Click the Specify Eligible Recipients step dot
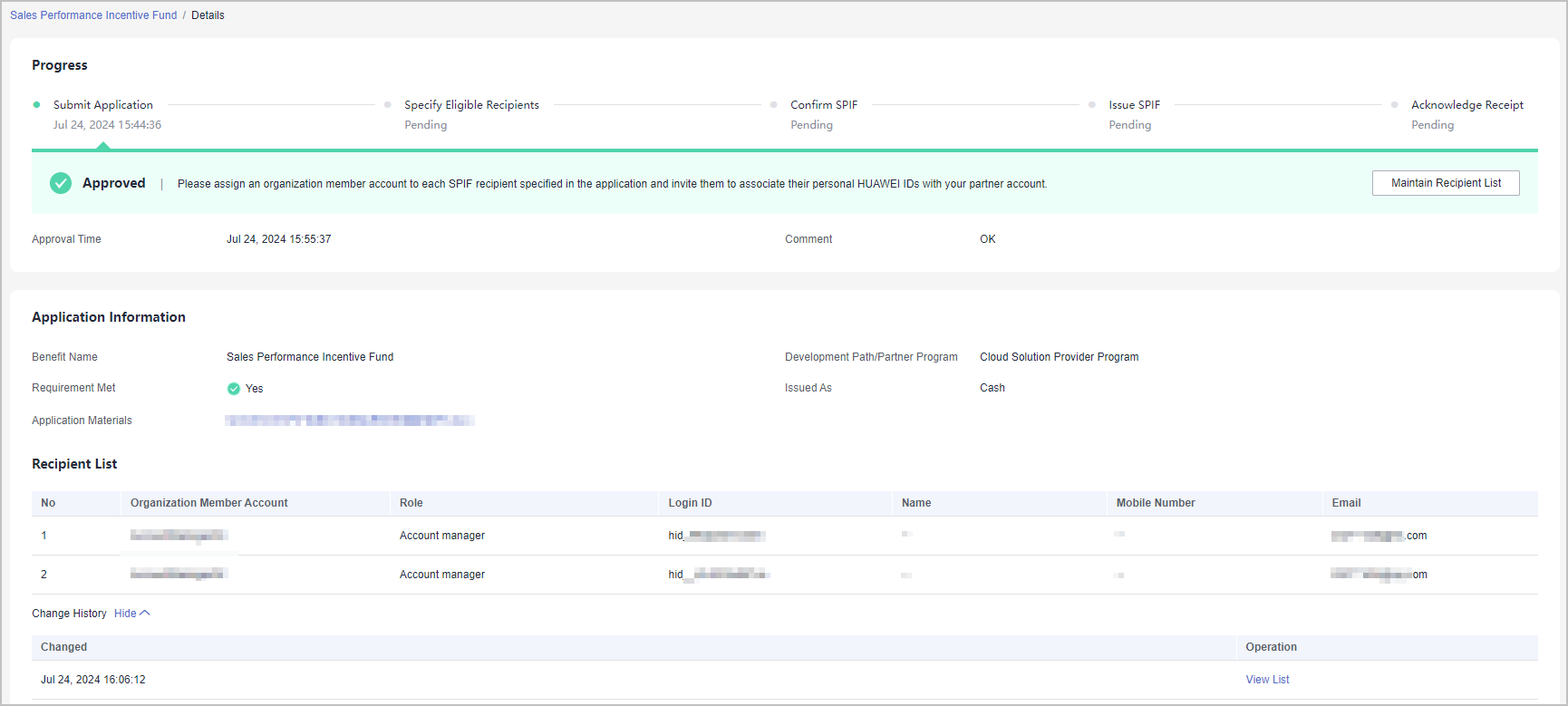 coord(388,105)
